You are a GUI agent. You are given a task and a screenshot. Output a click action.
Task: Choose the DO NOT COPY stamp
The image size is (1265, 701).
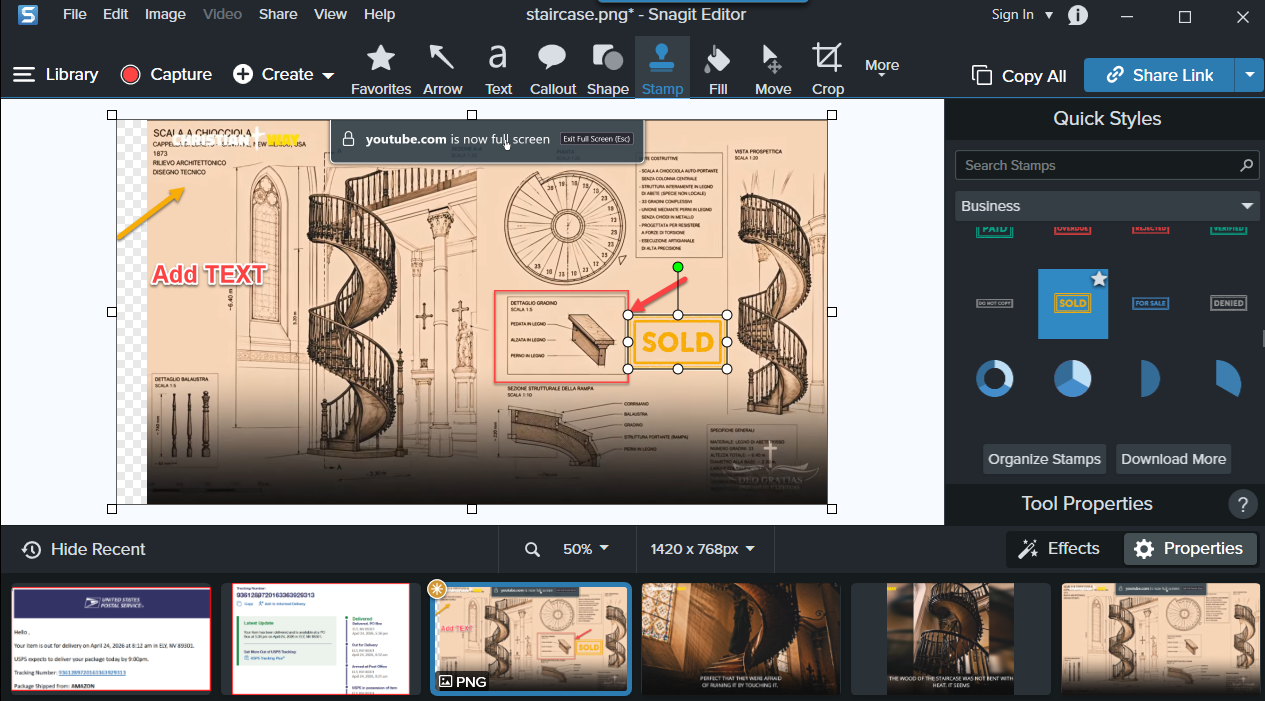995,303
